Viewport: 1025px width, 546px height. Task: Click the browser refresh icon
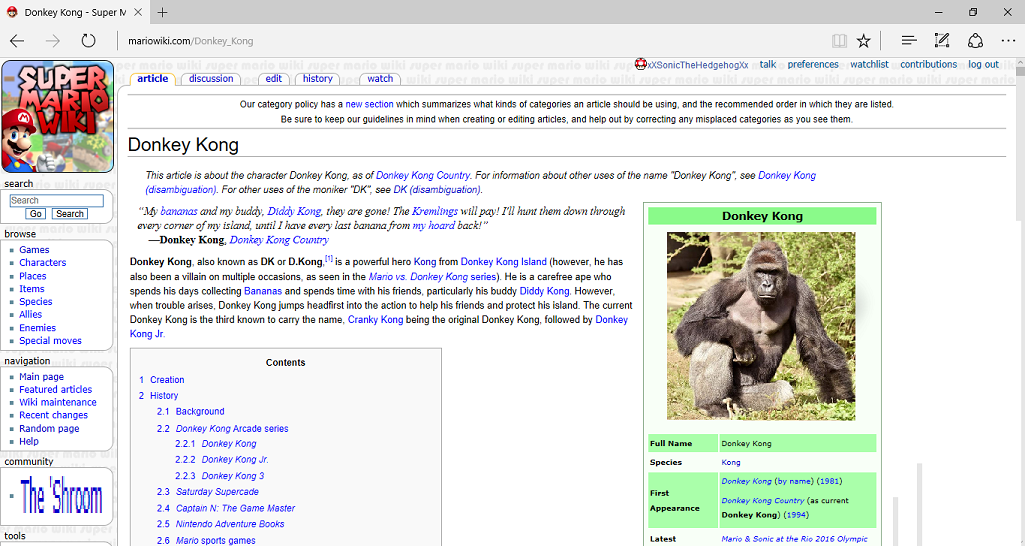click(x=88, y=41)
